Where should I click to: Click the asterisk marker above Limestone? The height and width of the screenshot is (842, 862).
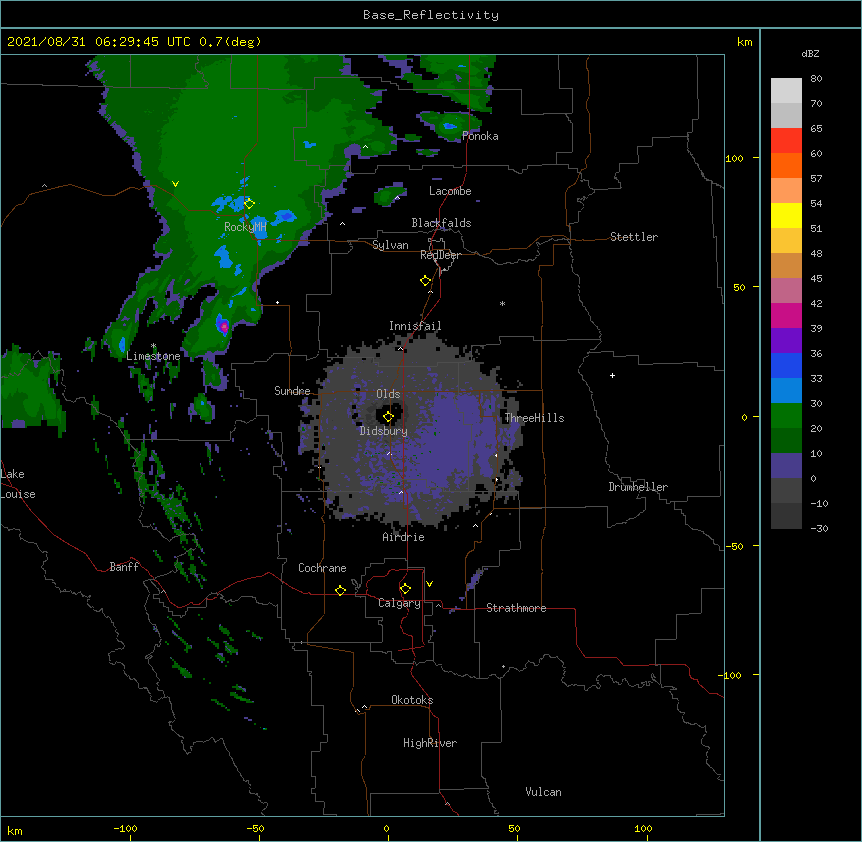(153, 346)
